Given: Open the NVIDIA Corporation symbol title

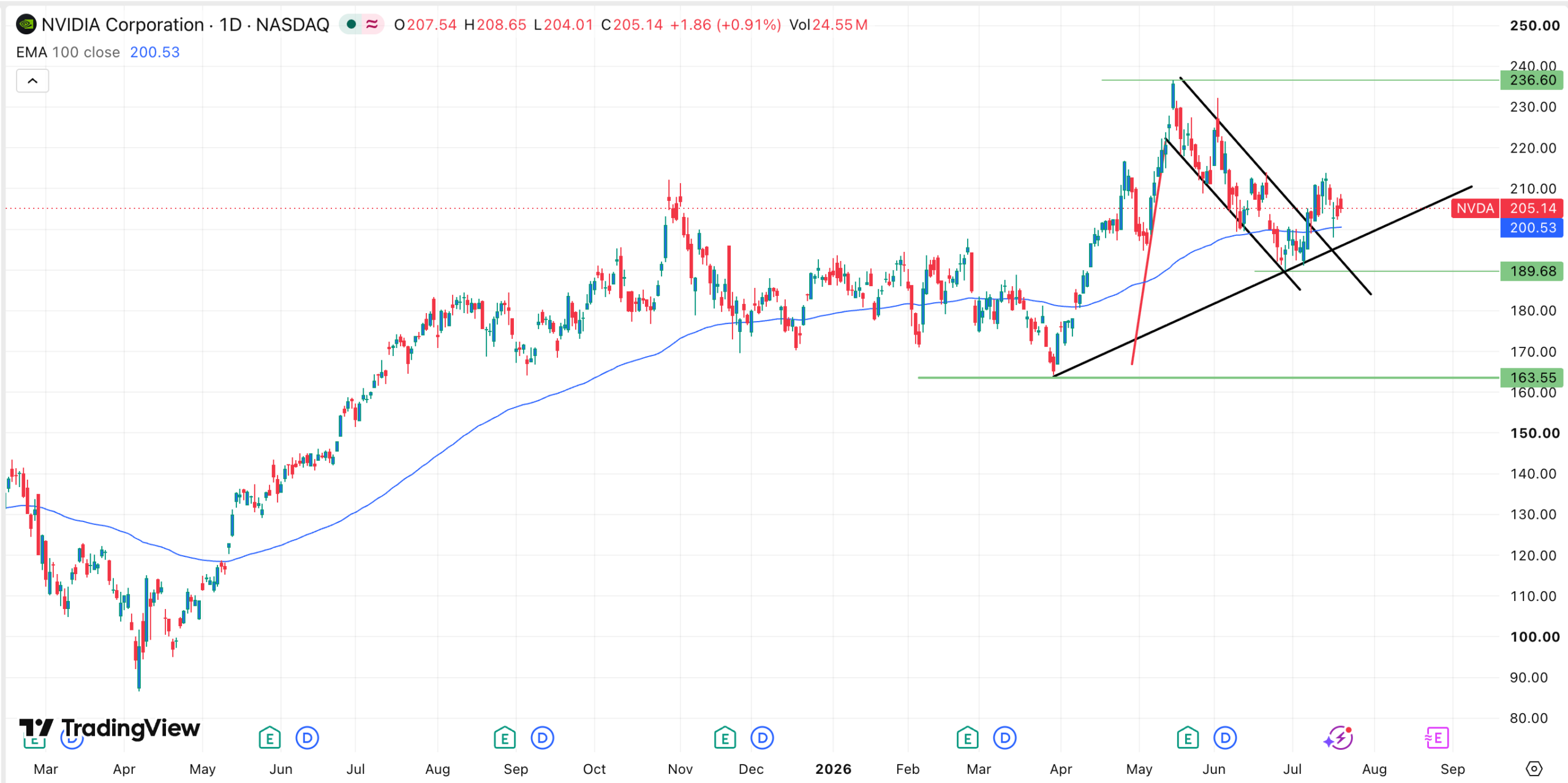Looking at the screenshot, I should (186, 25).
